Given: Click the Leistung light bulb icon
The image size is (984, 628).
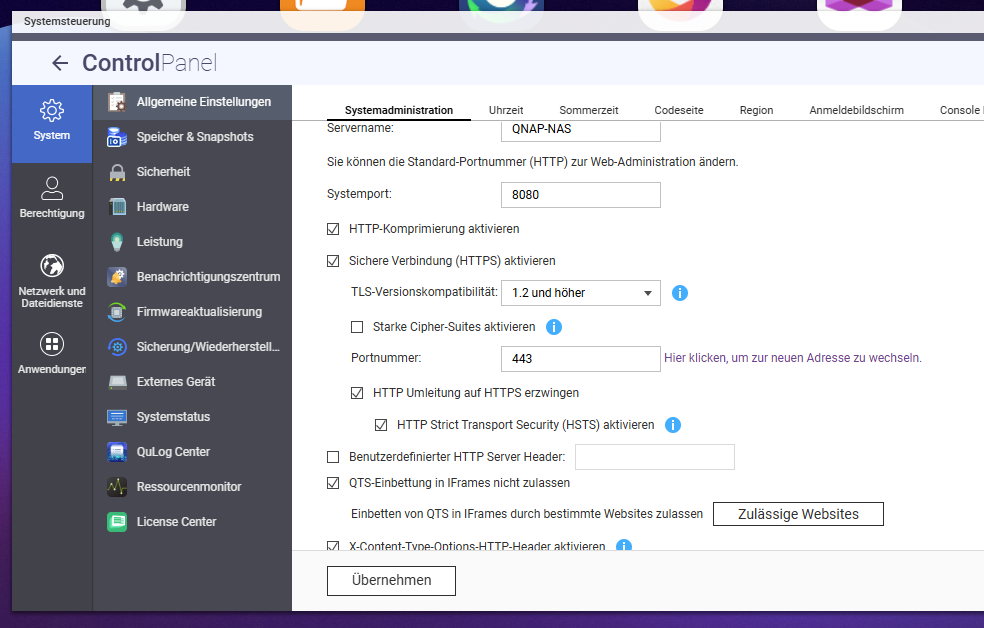Looking at the screenshot, I should 117,242.
